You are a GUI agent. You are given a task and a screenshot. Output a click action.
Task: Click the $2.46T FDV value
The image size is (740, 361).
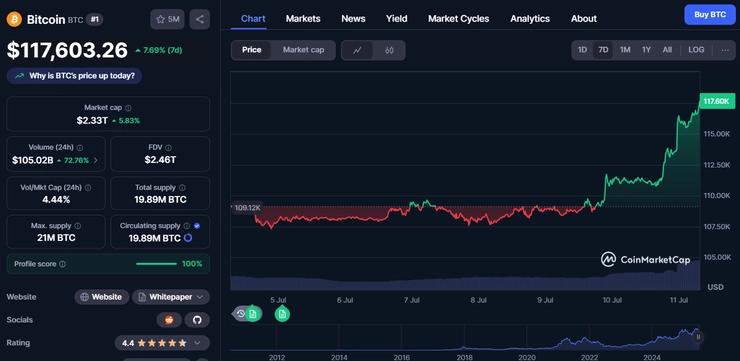pos(160,160)
